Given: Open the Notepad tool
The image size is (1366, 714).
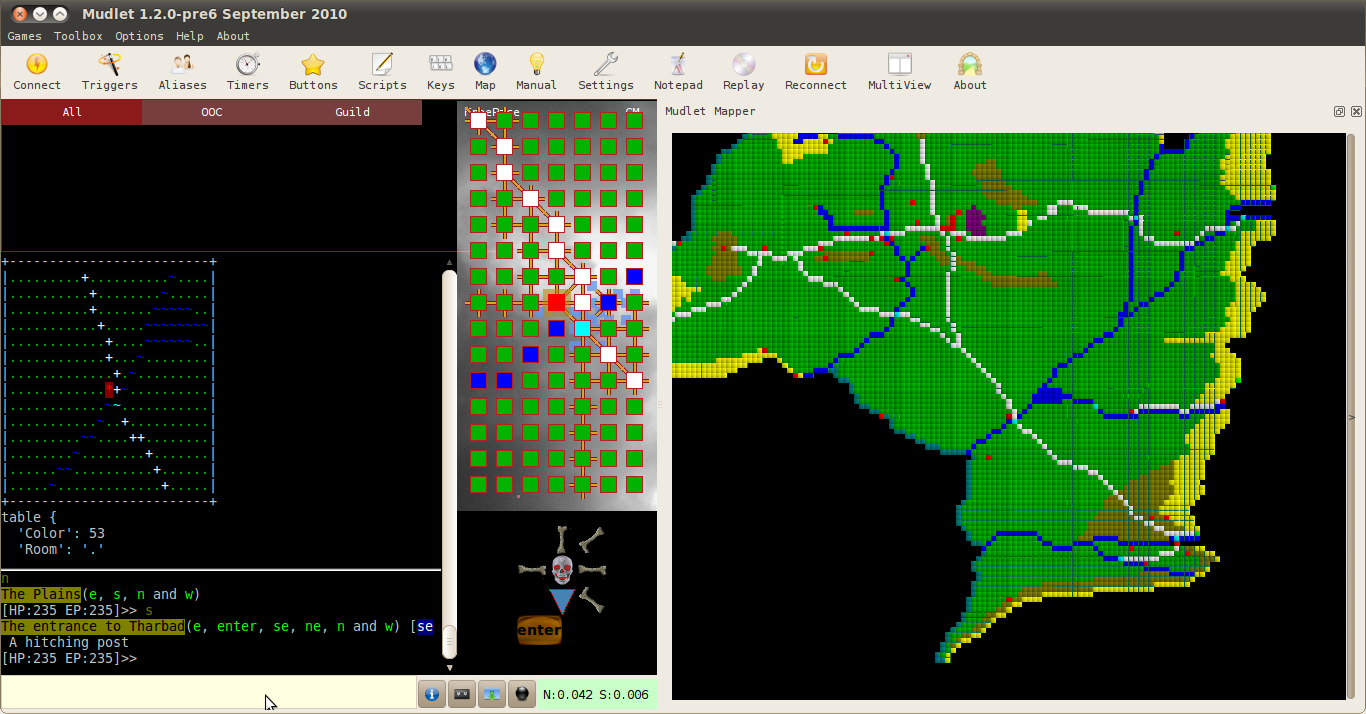Looking at the screenshot, I should click(678, 72).
